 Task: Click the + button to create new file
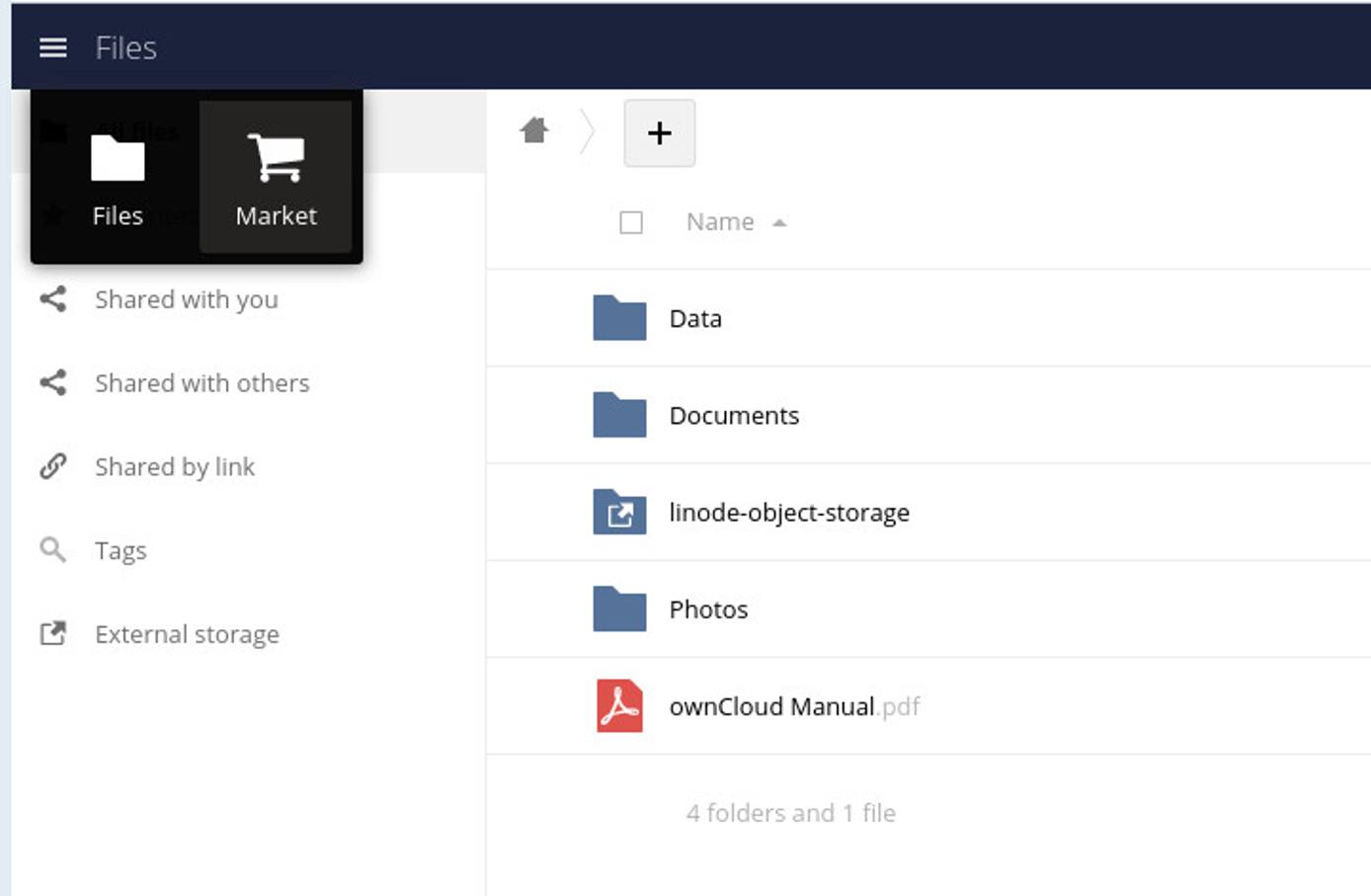[x=659, y=132]
